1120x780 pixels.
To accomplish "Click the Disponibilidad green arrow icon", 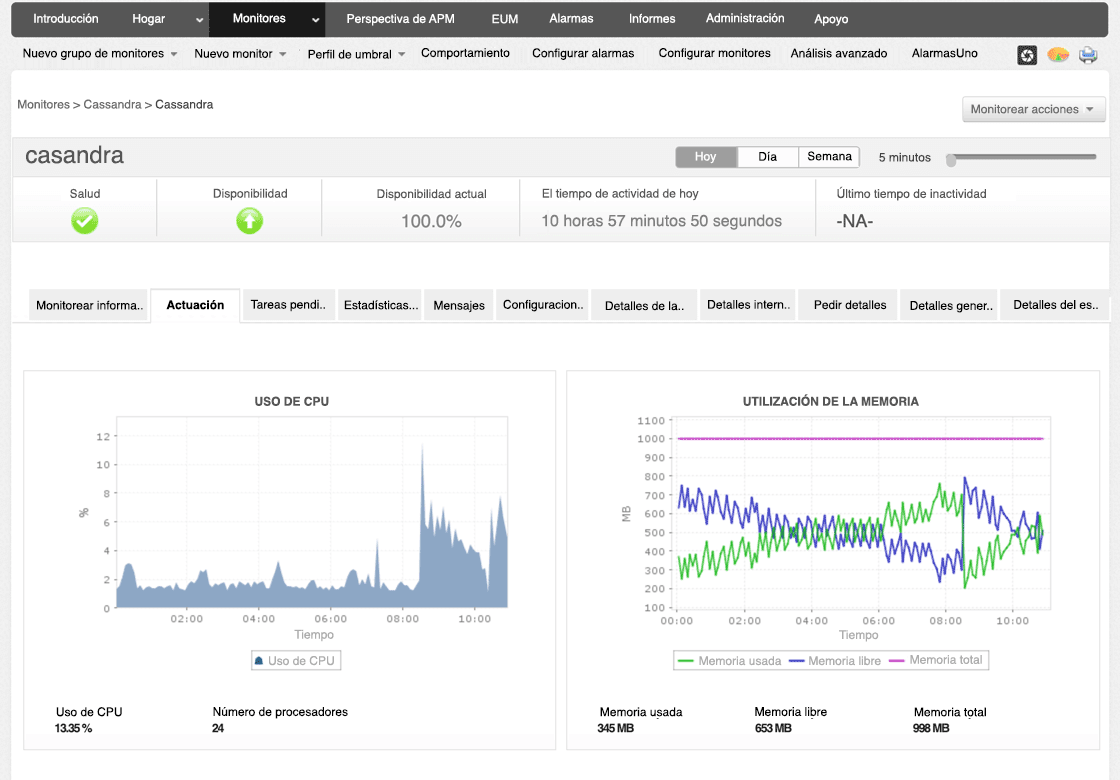I will 249,221.
